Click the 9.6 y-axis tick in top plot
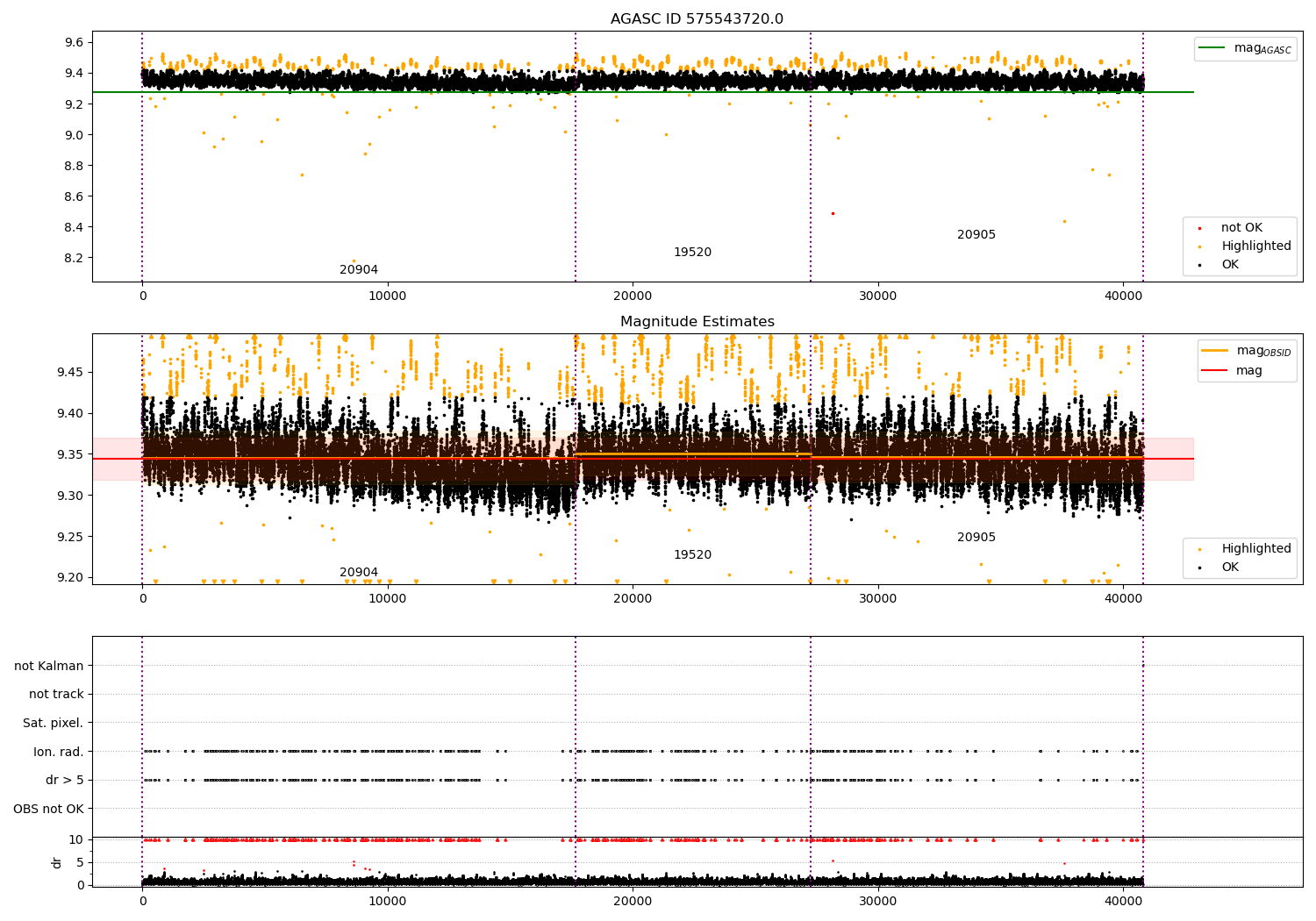The height and width of the screenshot is (921, 1316). point(75,43)
